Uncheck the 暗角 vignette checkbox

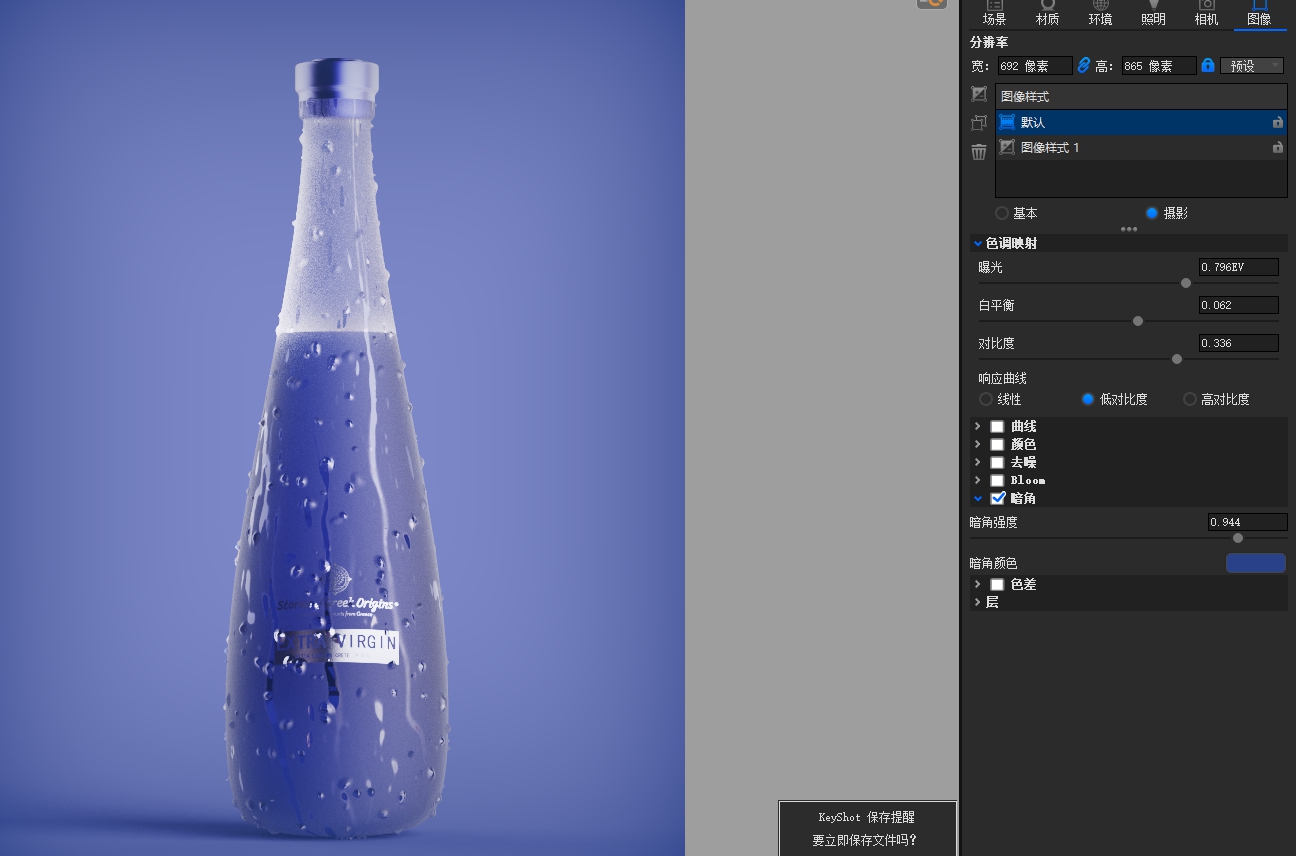(997, 498)
